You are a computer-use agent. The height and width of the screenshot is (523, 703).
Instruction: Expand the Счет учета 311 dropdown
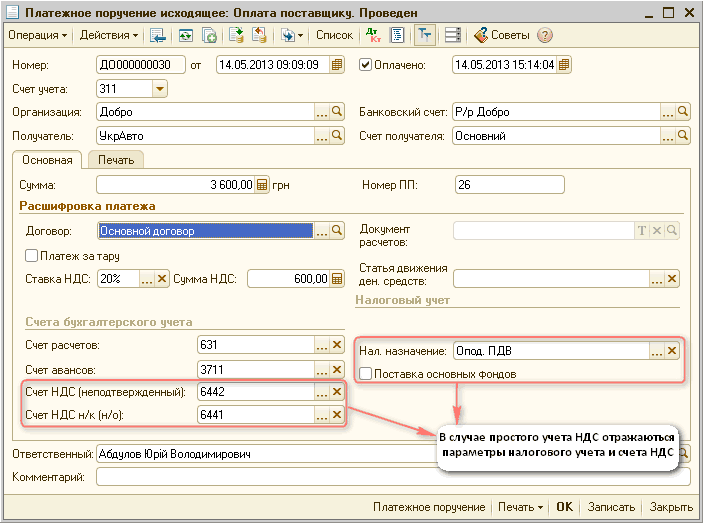pos(159,89)
